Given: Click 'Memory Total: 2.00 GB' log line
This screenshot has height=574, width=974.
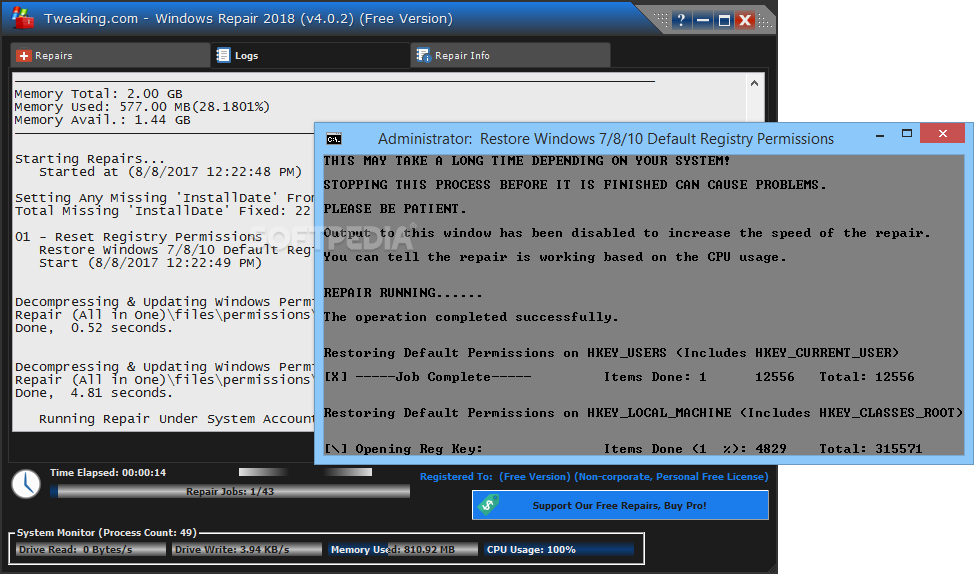Looking at the screenshot, I should [98, 94].
